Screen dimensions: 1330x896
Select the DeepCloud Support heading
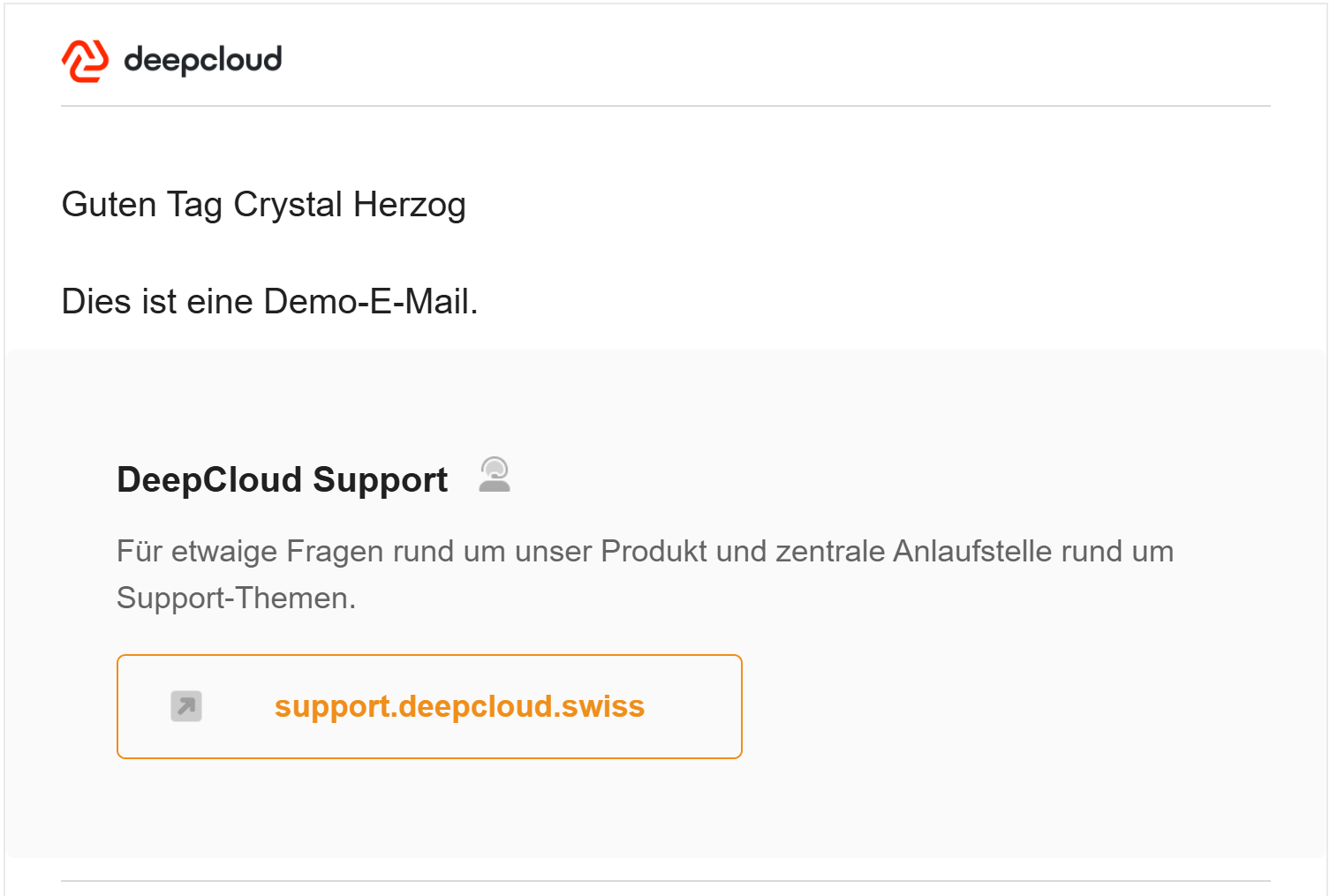point(283,479)
